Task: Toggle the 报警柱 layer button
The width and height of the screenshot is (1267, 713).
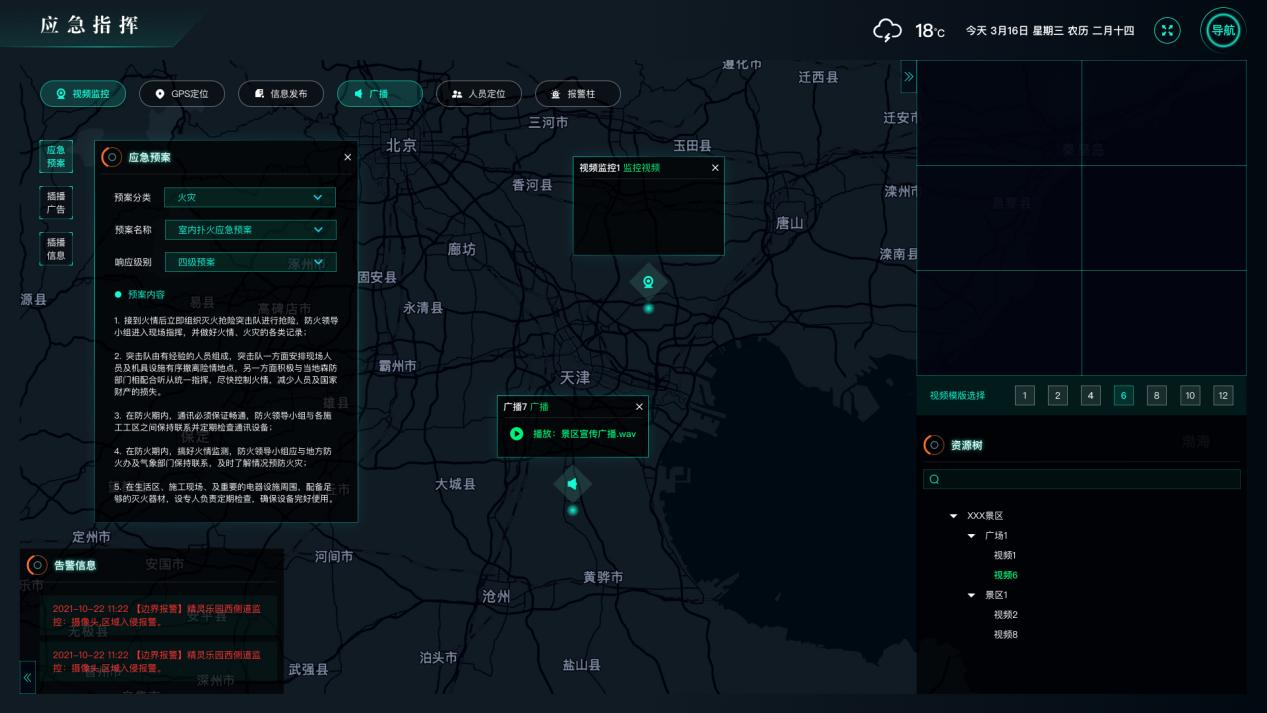Action: [577, 94]
